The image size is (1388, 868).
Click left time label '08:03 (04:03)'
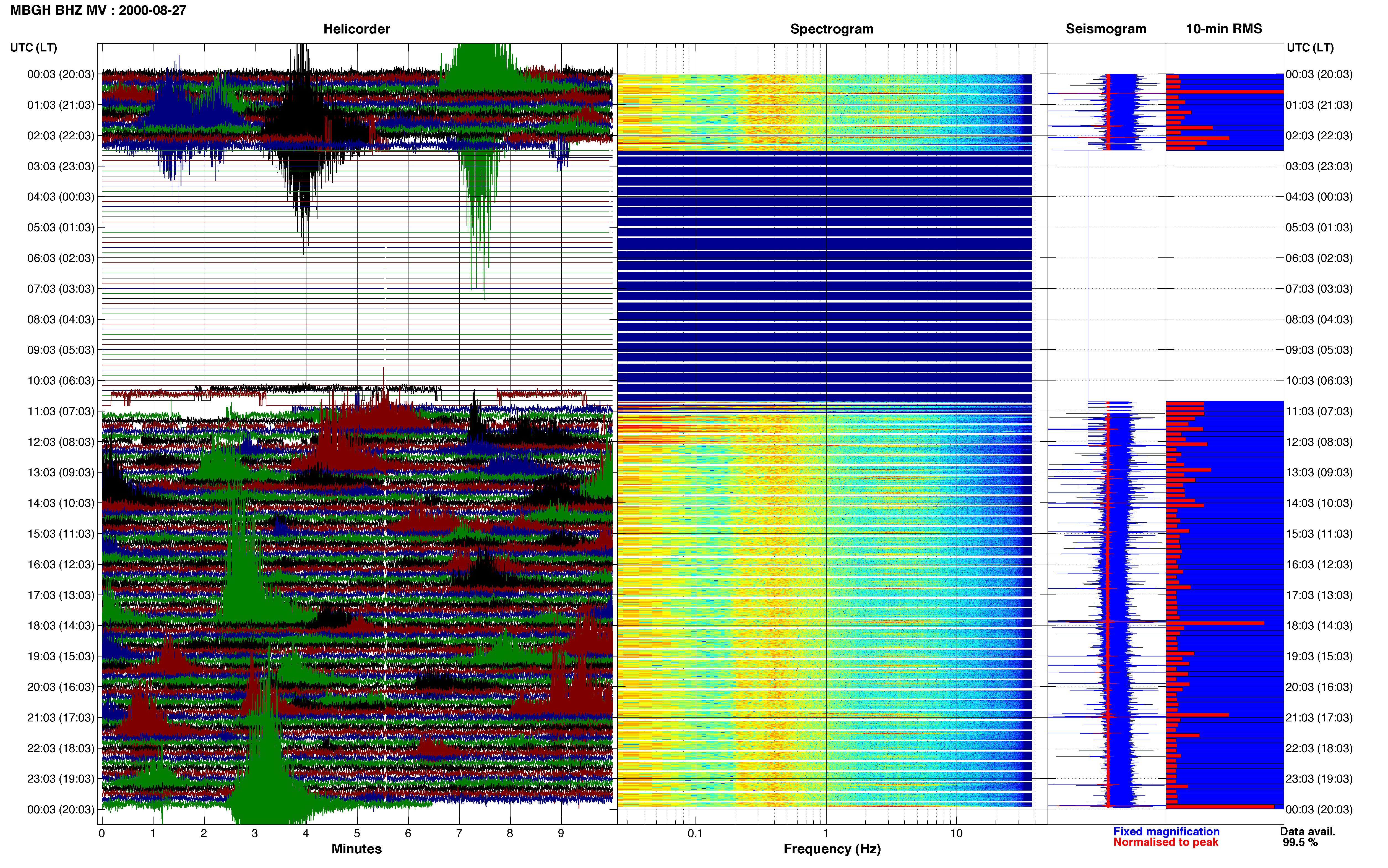click(61, 319)
